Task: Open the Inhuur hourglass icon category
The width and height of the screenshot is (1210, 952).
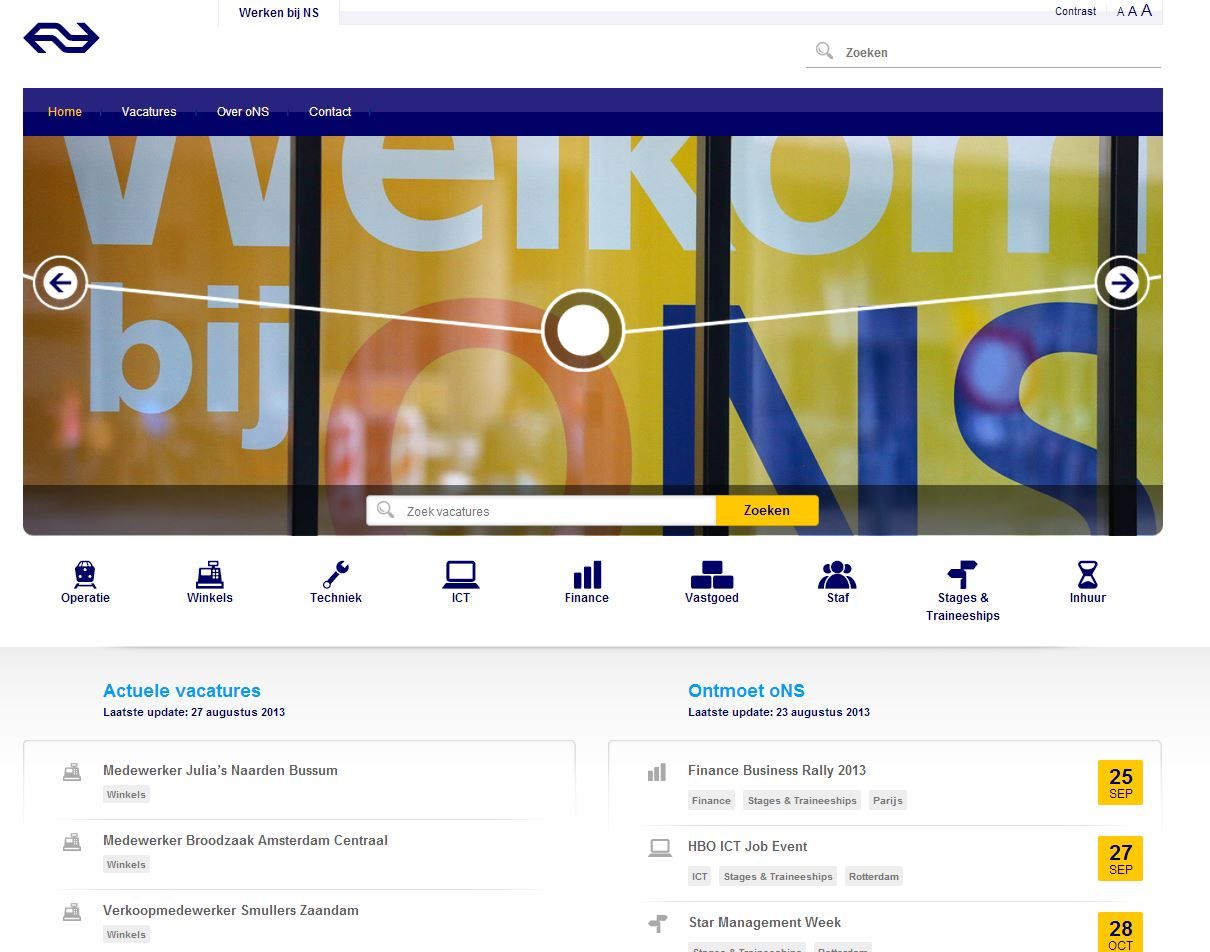Action: click(x=1087, y=575)
